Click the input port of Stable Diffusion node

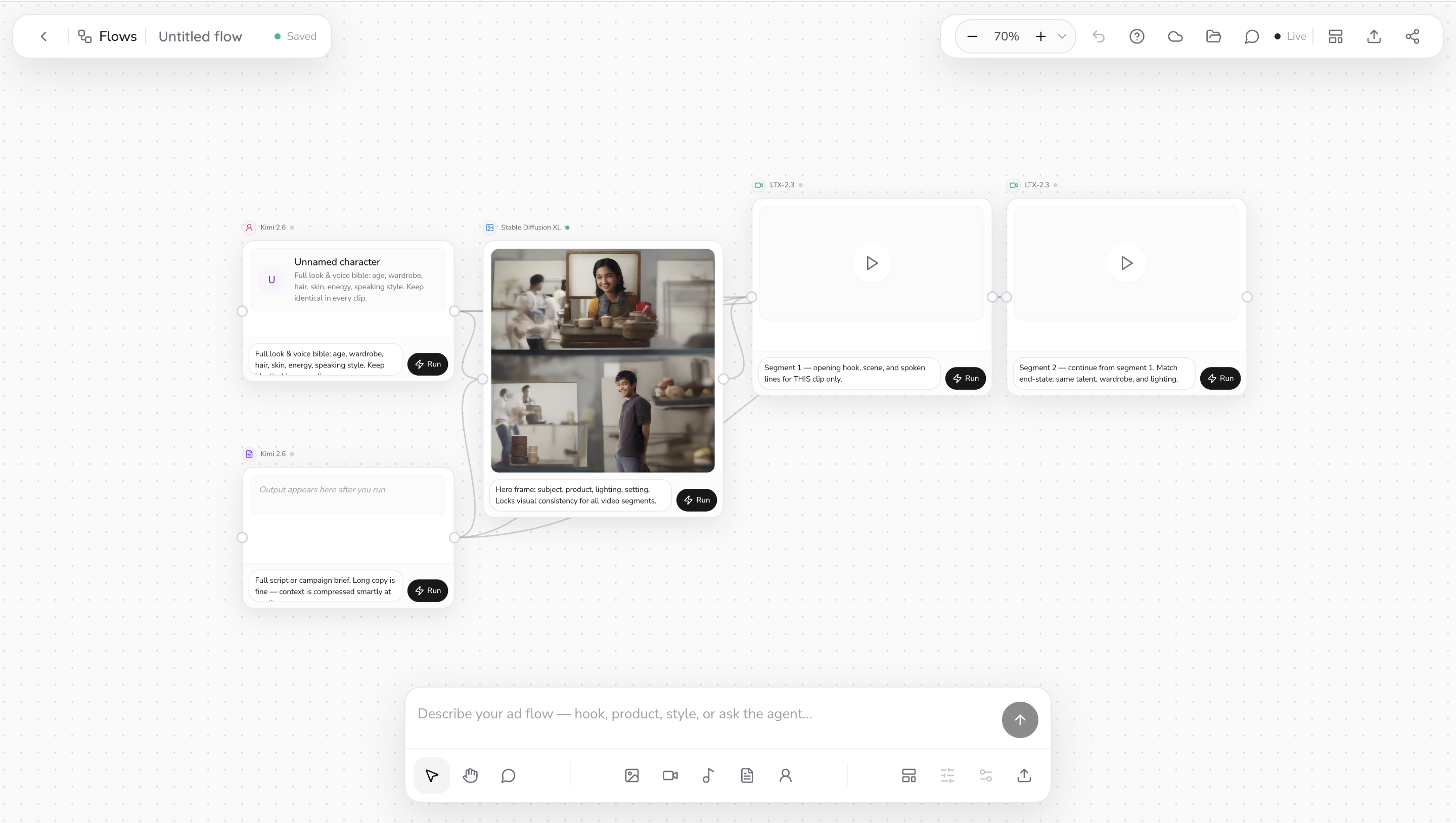[x=483, y=379]
